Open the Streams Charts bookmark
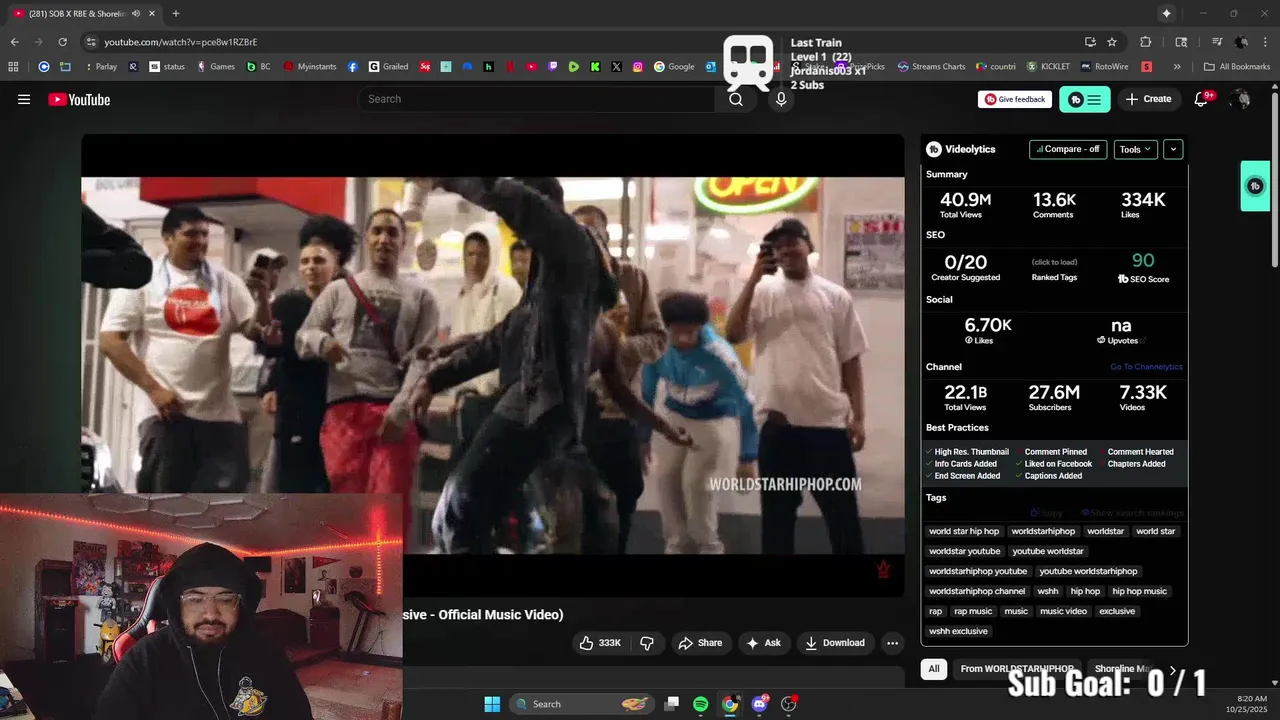1280x720 pixels. point(931,67)
